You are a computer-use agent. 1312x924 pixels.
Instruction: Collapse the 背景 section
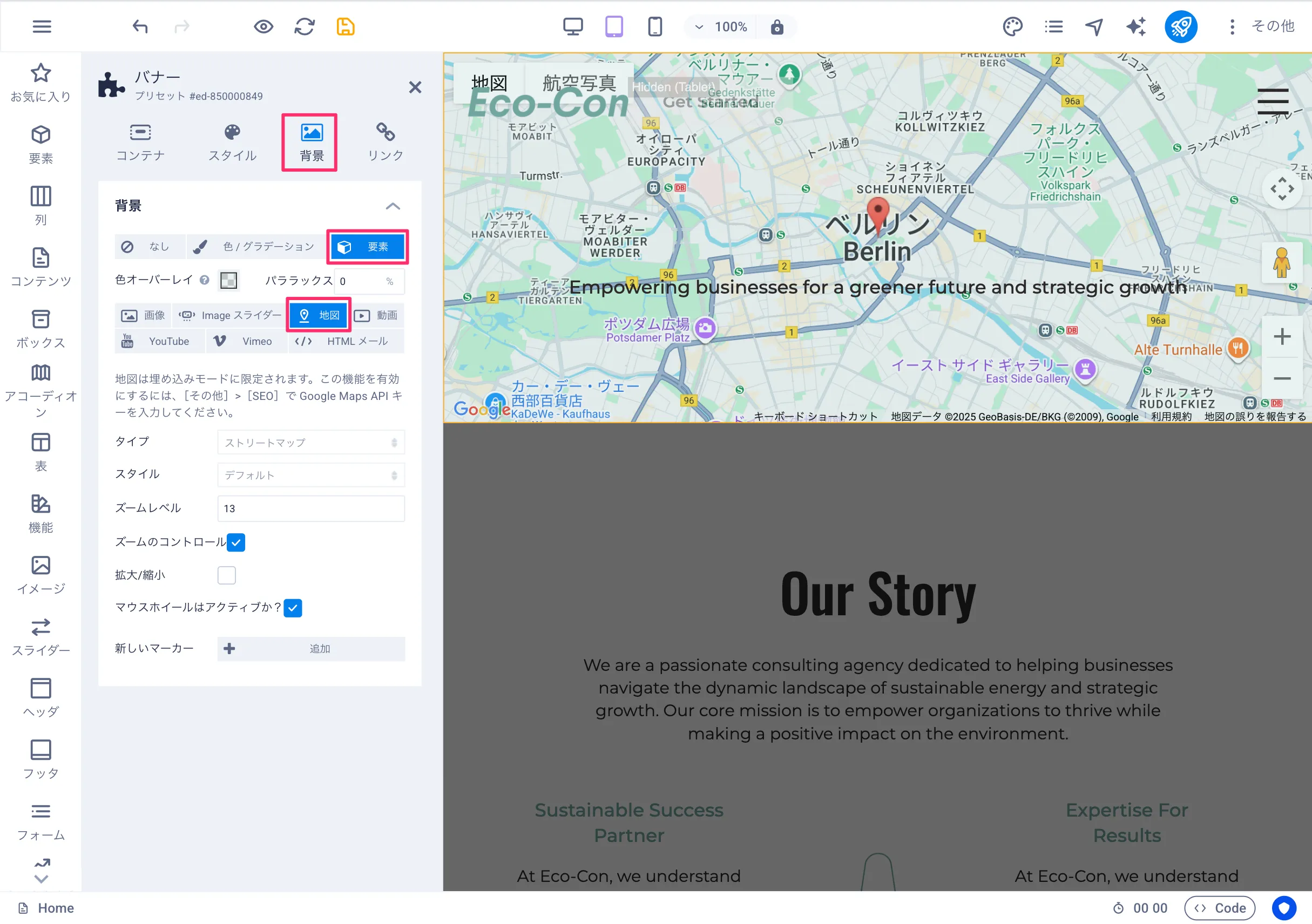click(x=393, y=206)
